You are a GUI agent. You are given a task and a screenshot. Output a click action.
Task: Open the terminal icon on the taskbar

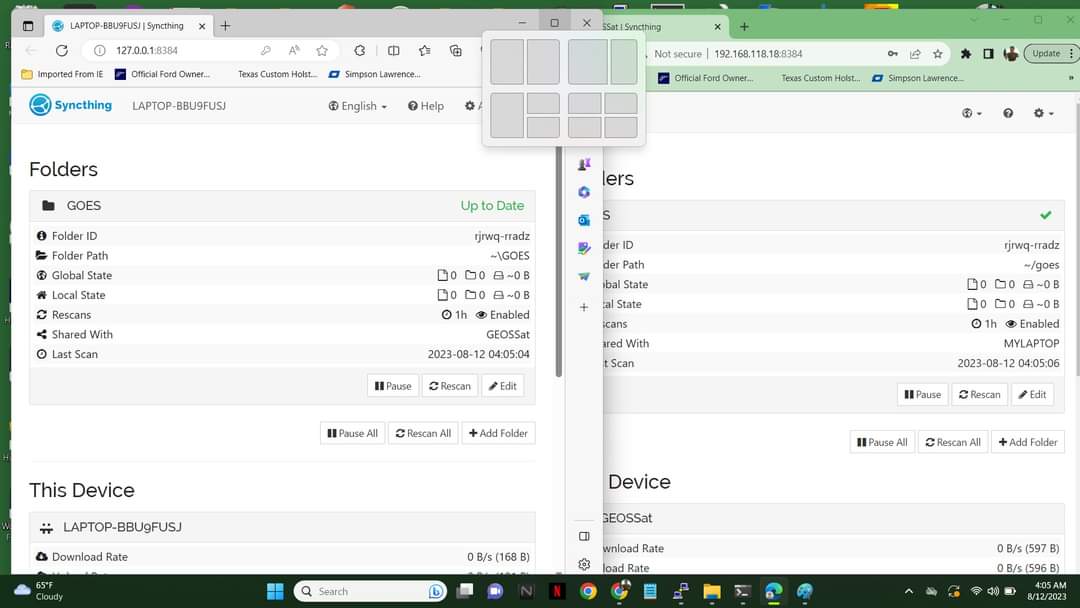point(742,591)
